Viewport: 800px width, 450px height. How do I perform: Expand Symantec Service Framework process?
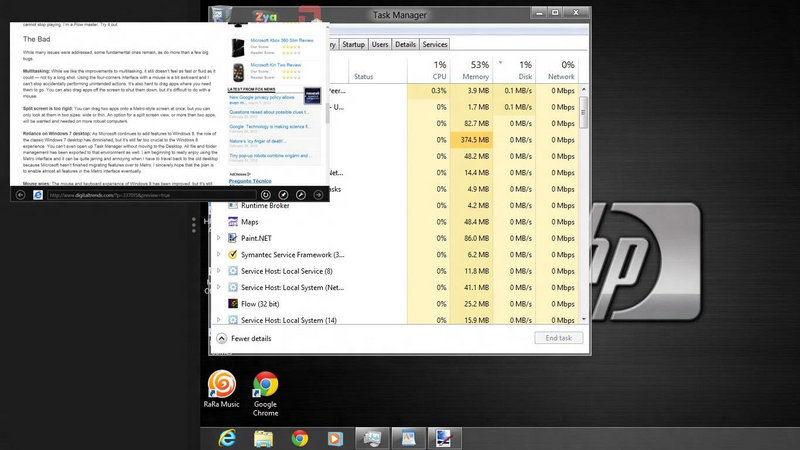point(219,255)
